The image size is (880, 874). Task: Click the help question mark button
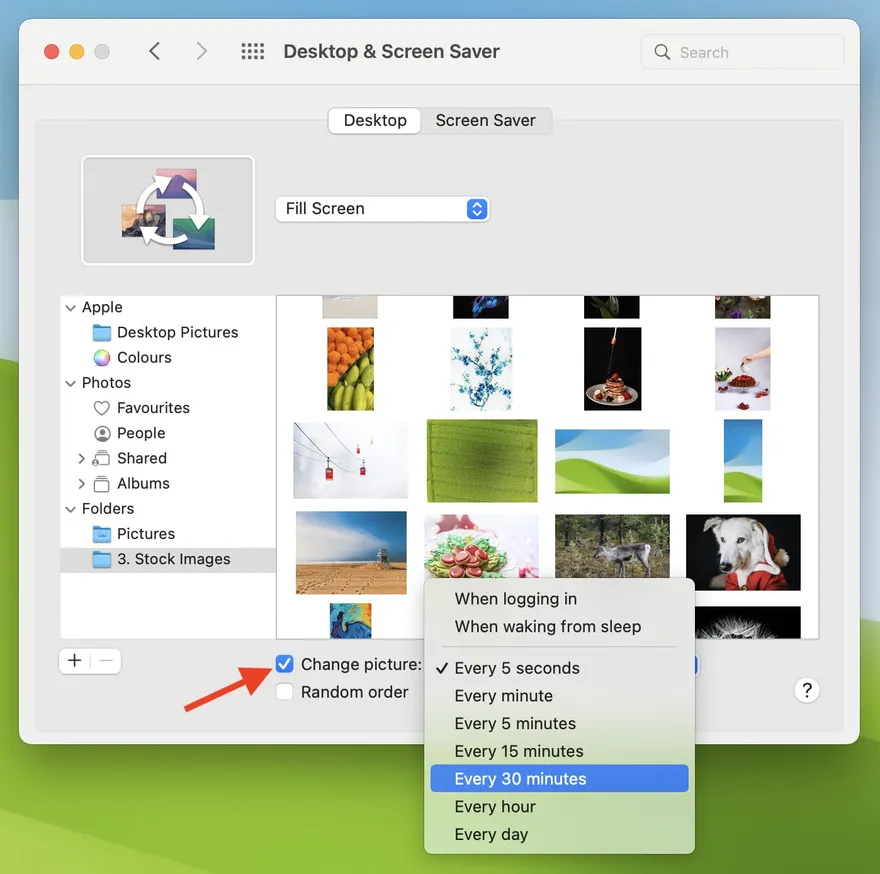click(x=806, y=690)
